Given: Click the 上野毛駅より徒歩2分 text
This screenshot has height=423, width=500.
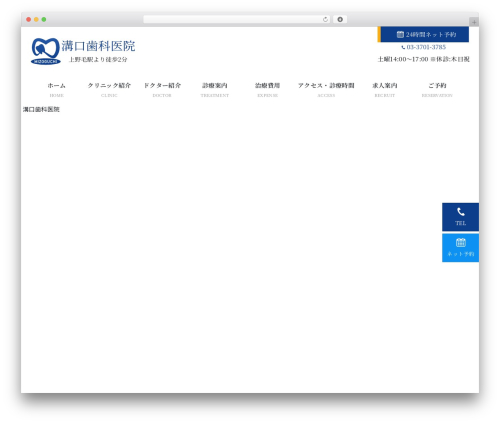Looking at the screenshot, I should pos(98,60).
